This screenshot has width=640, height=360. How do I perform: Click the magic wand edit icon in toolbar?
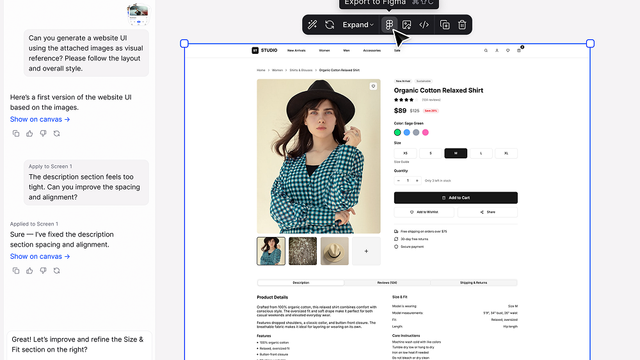312,25
